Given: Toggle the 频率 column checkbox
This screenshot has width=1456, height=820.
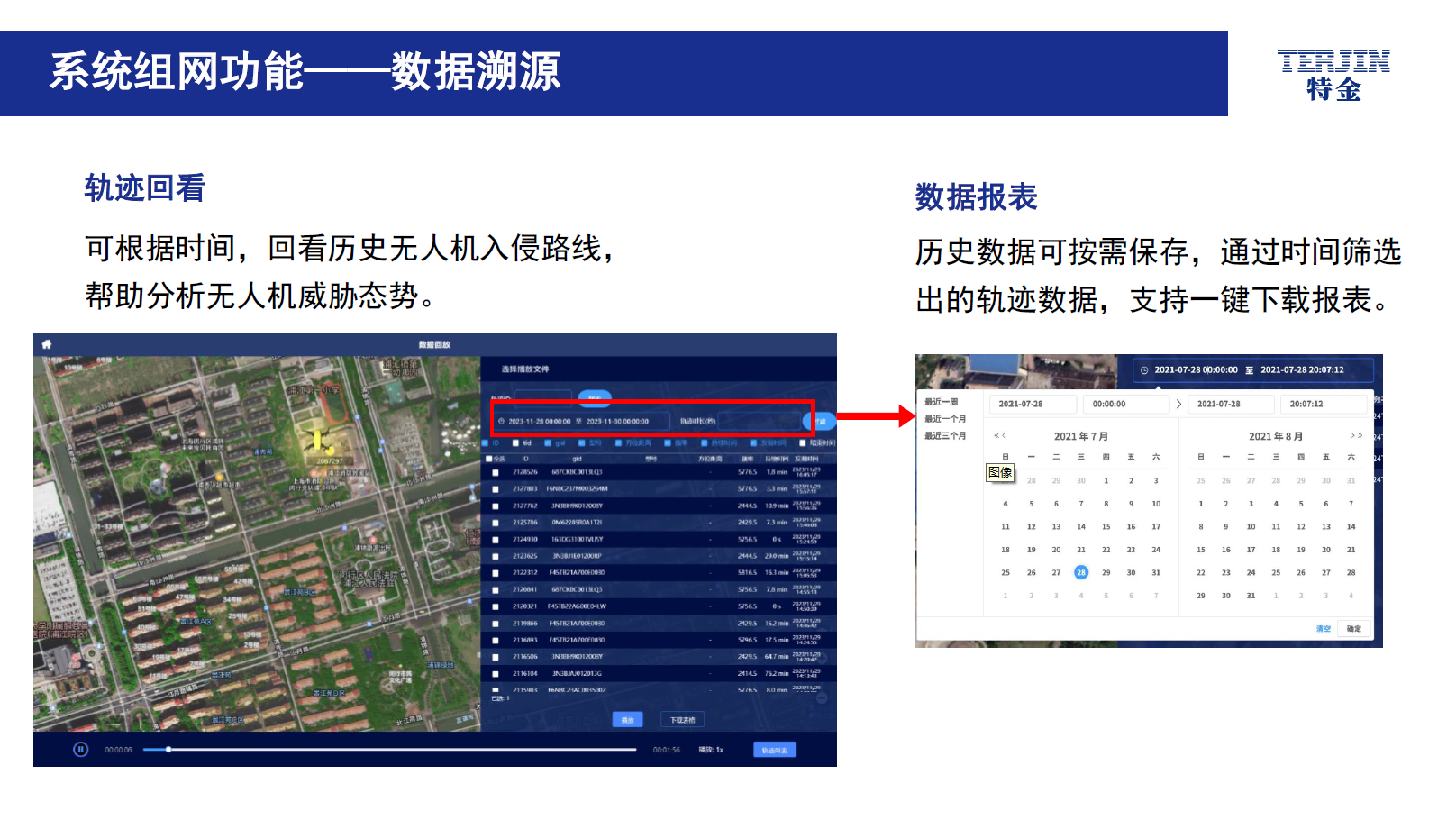Looking at the screenshot, I should tap(668, 442).
